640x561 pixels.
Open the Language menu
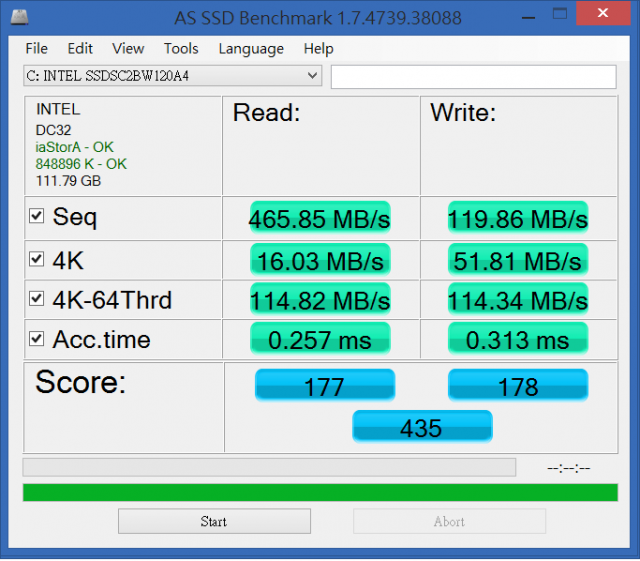click(x=251, y=49)
